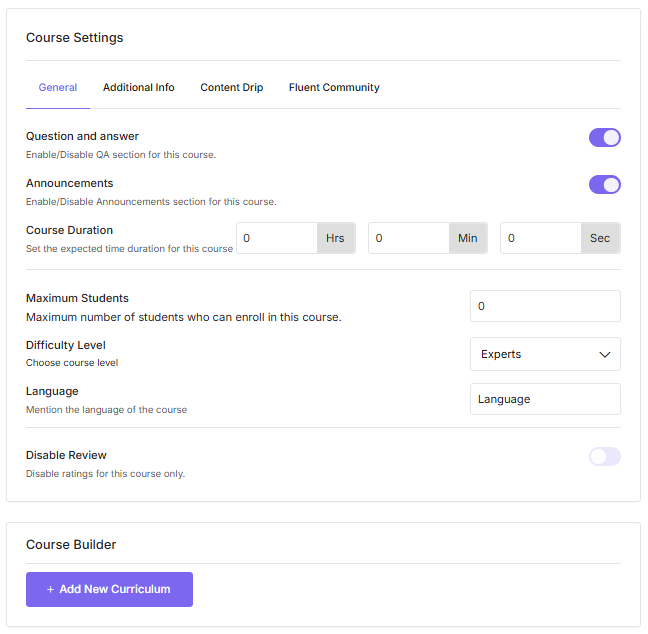Screen dimensions: 648x634
Task: Go to the Content Drip tab
Action: click(x=231, y=88)
